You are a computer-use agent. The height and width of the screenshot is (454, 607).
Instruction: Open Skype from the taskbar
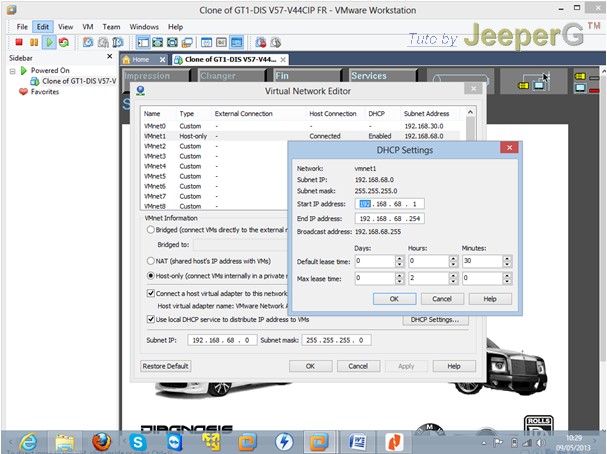138,442
